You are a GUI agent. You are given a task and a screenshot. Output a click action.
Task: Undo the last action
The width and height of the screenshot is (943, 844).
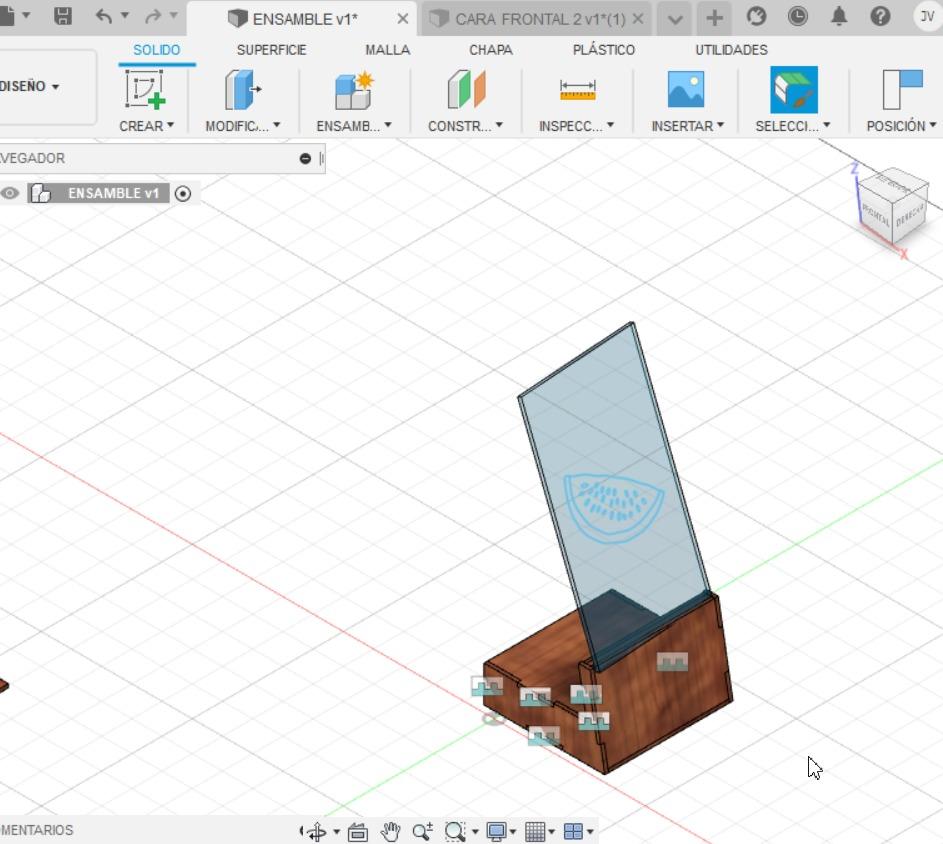[x=103, y=16]
